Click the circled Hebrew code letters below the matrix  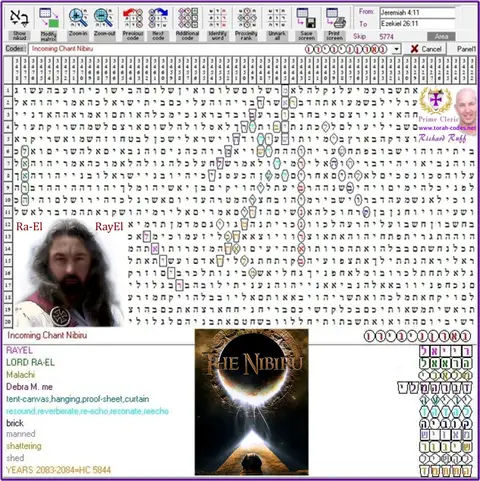[x=417, y=336]
